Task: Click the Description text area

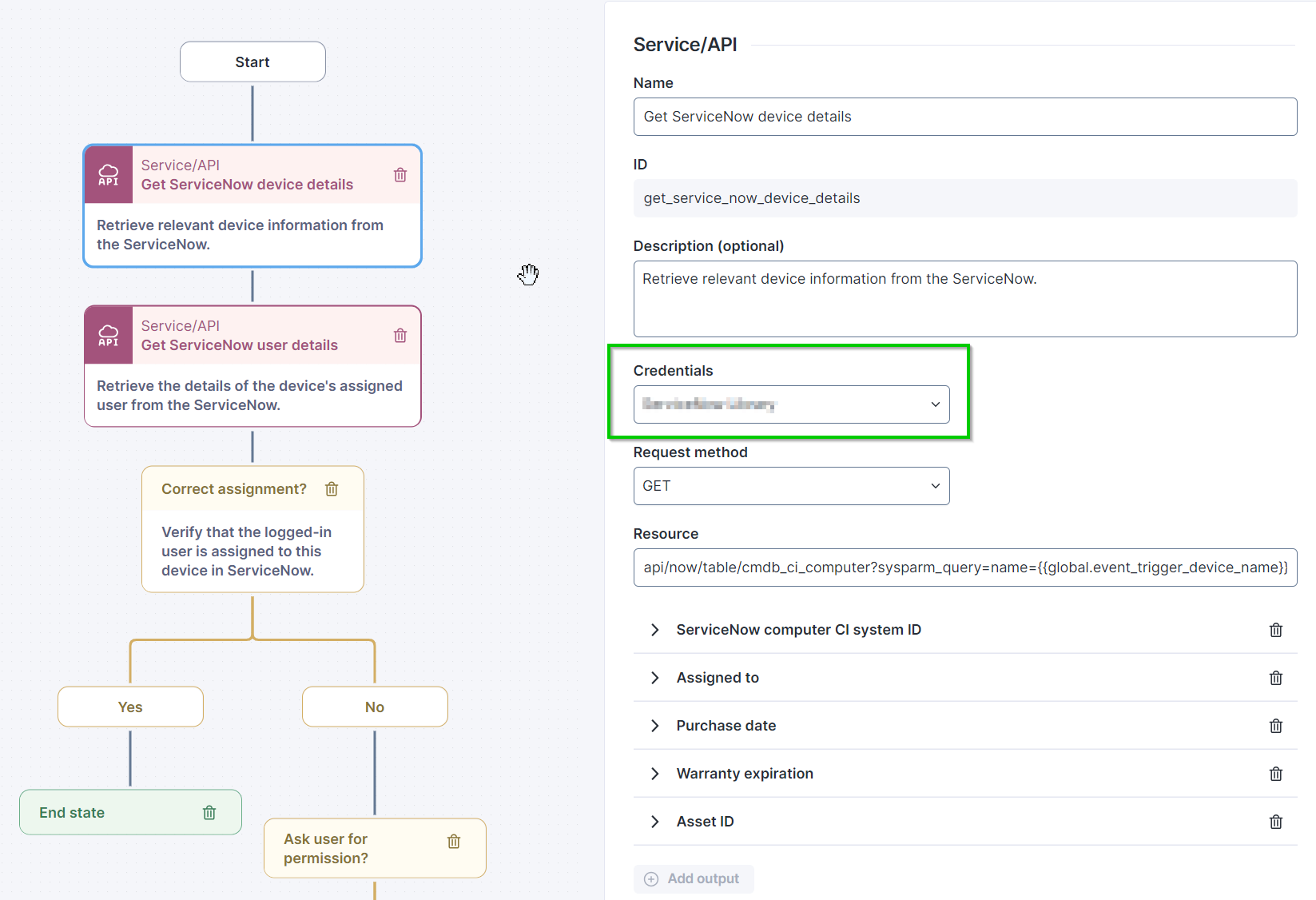Action: tap(965, 299)
